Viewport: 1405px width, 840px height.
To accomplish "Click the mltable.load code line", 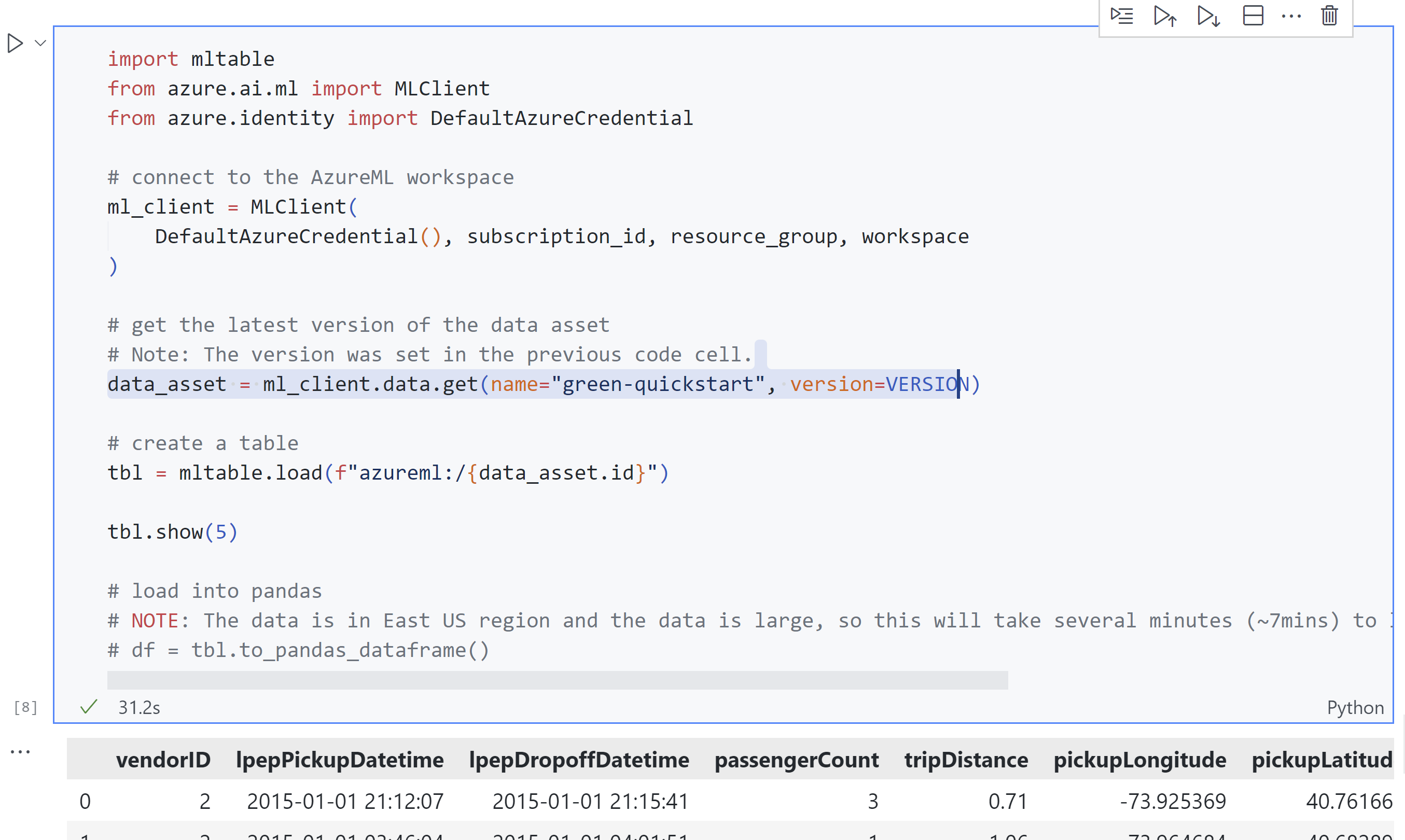I will [x=388, y=473].
